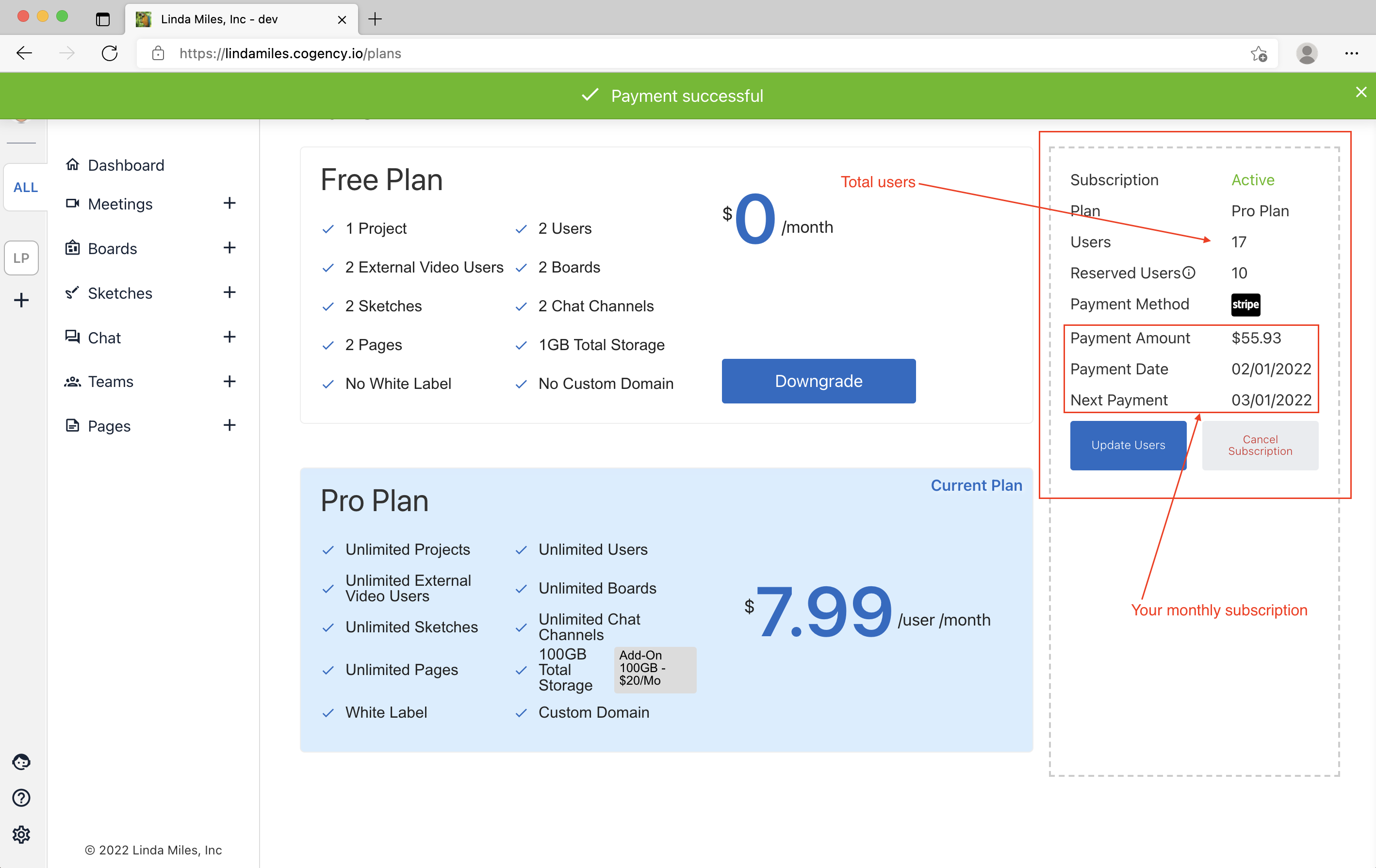Dismiss the Payment successful banner
The width and height of the screenshot is (1376, 868).
tap(1360, 93)
